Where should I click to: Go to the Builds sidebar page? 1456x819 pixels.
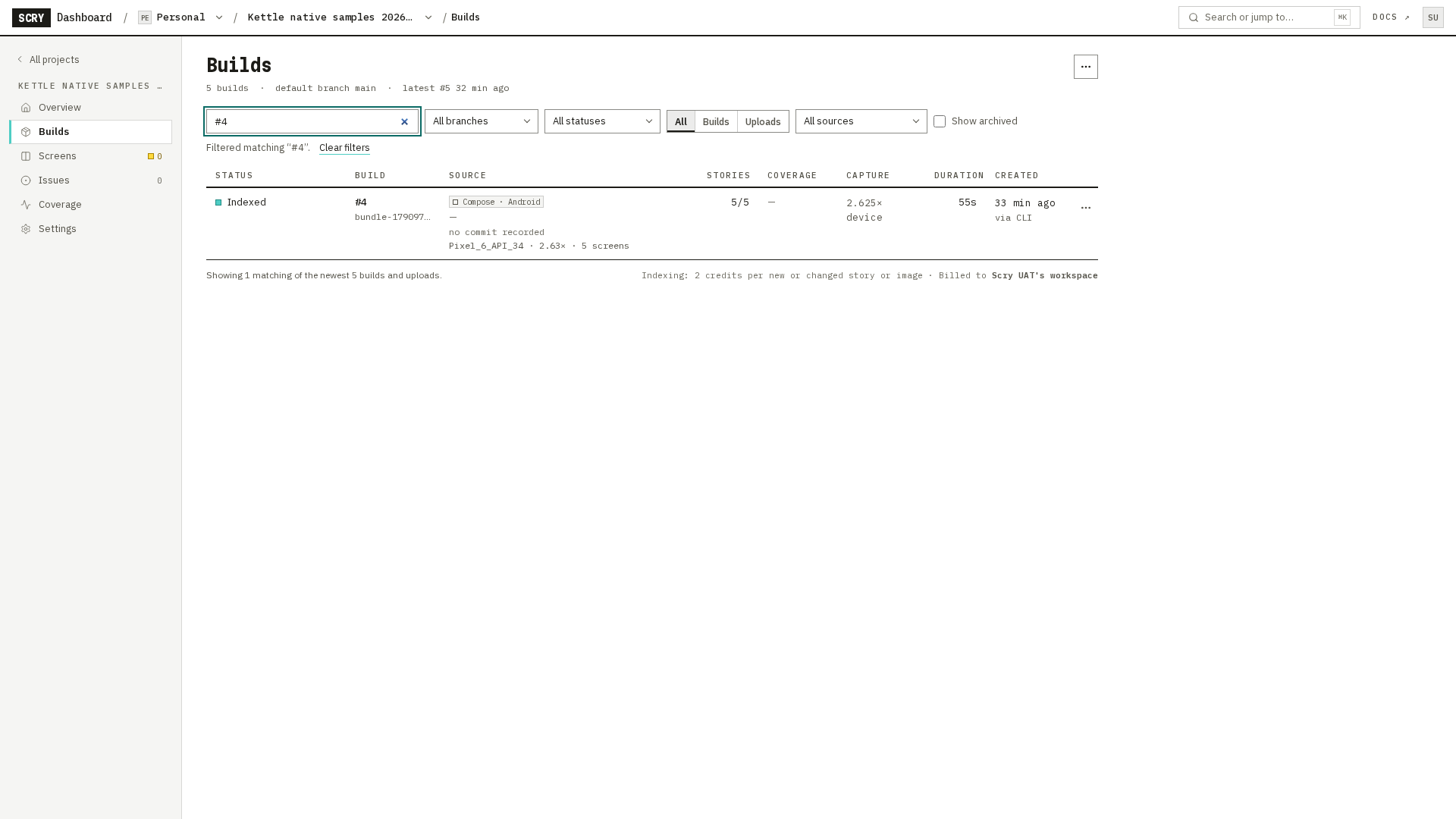click(x=90, y=132)
